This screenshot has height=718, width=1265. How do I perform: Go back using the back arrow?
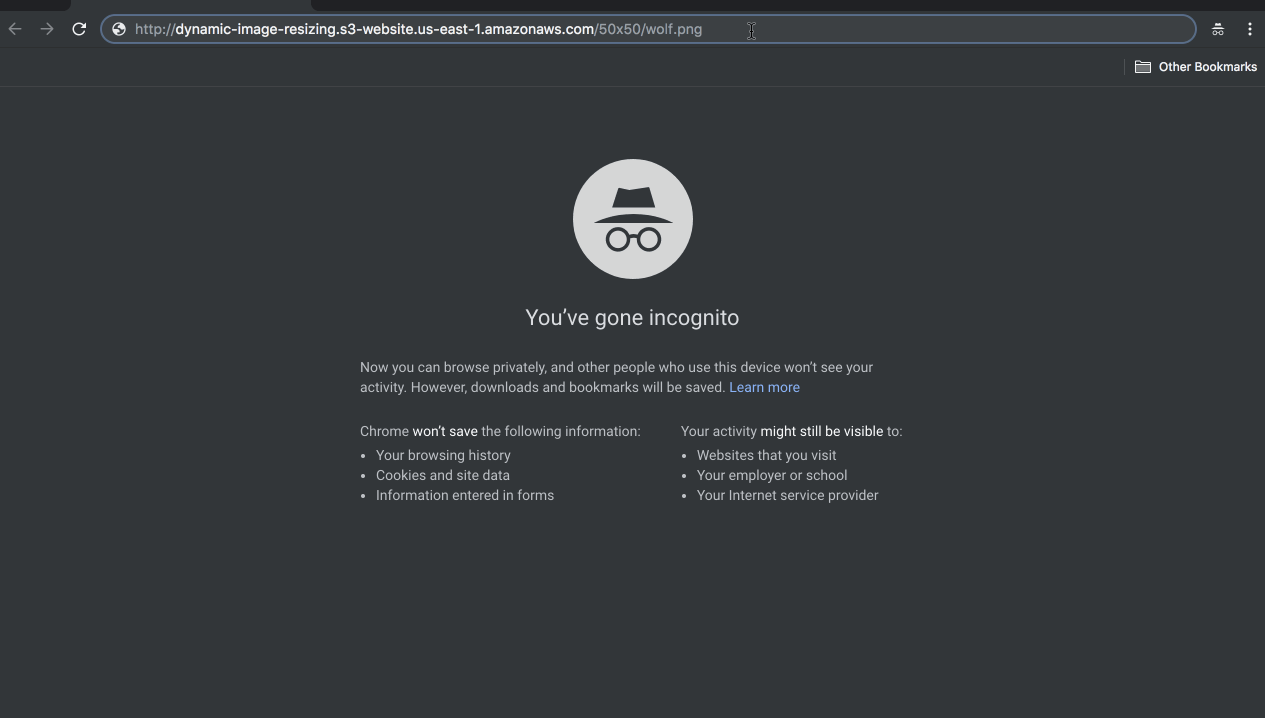(x=15, y=29)
